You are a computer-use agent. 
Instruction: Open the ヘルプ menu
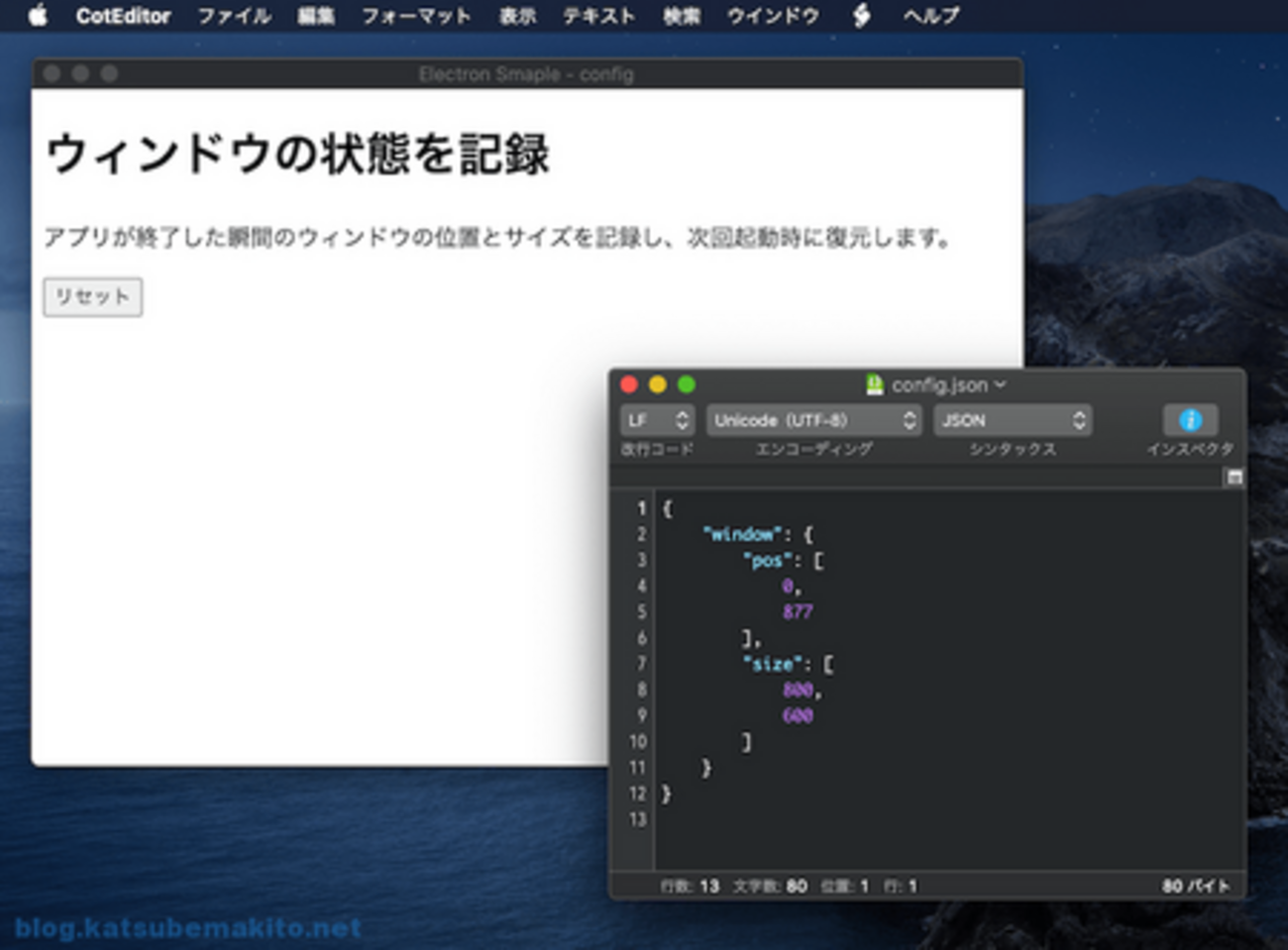click(x=931, y=17)
